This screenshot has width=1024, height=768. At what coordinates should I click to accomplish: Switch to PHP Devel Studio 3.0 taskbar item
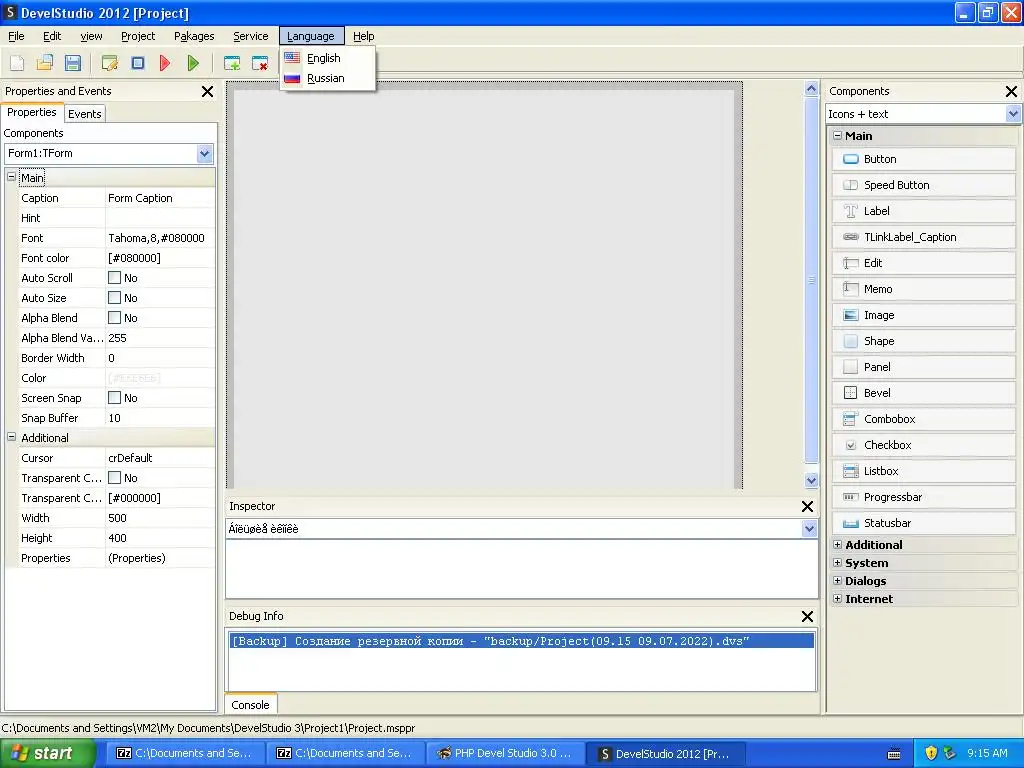pyautogui.click(x=506, y=754)
